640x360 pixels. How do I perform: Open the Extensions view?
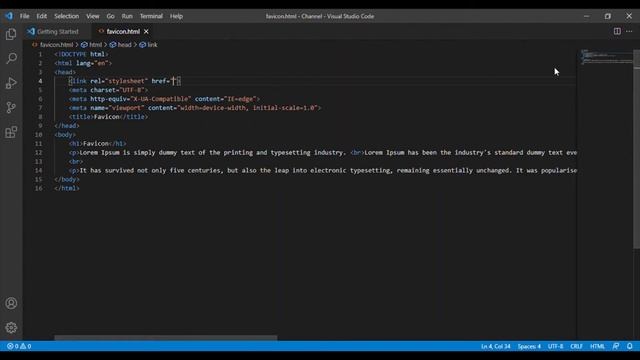11,132
